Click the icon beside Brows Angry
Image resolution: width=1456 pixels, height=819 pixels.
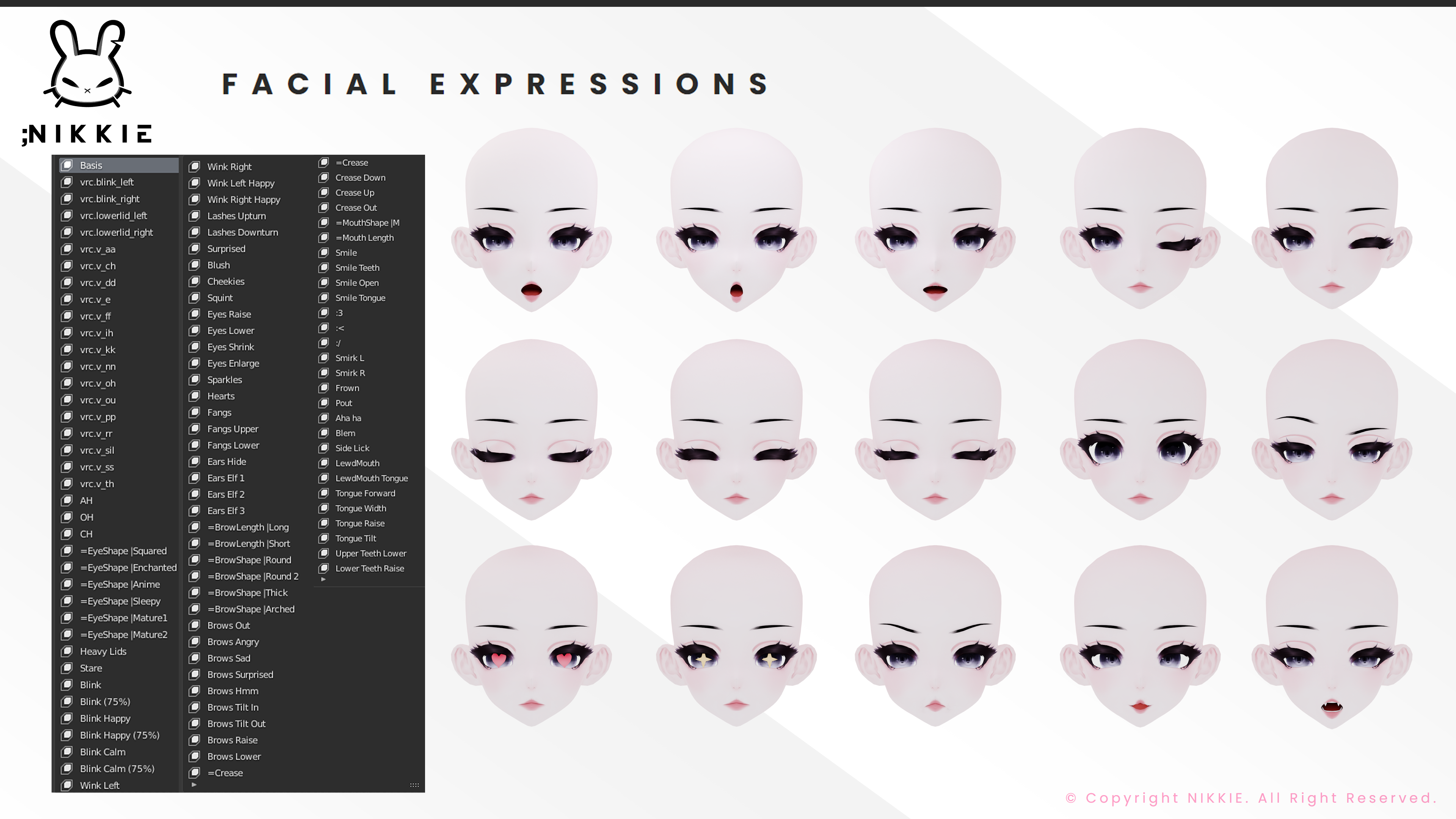[x=195, y=642]
